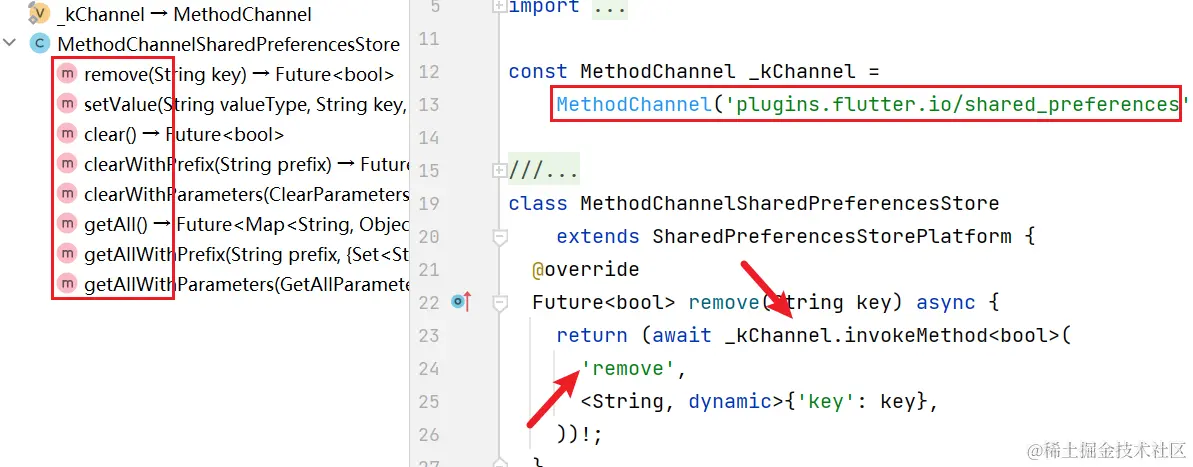
Task: Click the override gutter icon on line 22
Action: click(461, 303)
